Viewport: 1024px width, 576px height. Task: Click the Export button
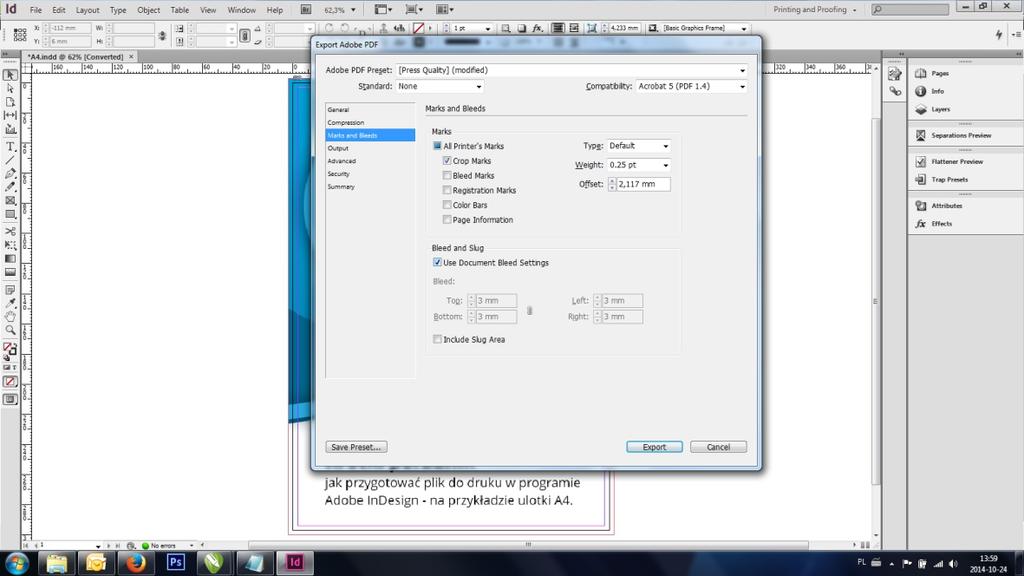click(654, 447)
